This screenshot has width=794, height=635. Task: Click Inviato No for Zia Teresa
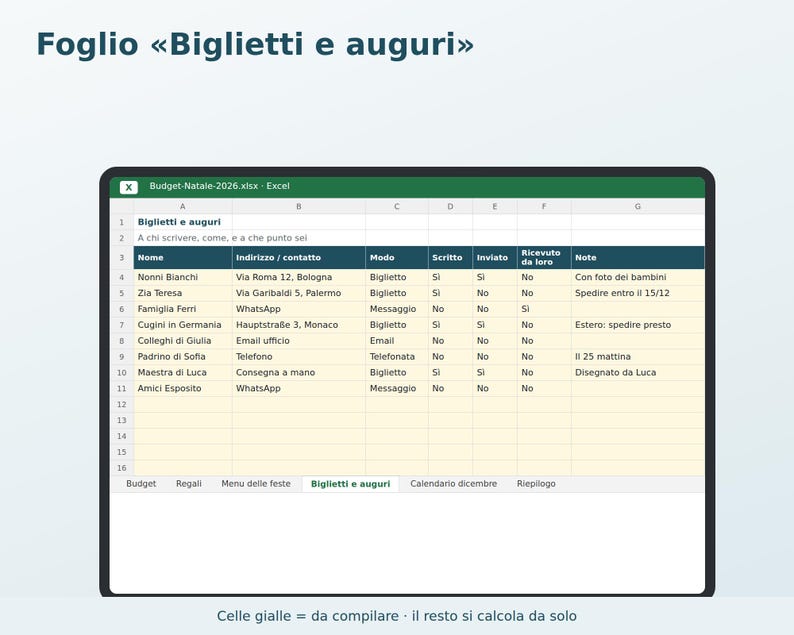point(495,293)
